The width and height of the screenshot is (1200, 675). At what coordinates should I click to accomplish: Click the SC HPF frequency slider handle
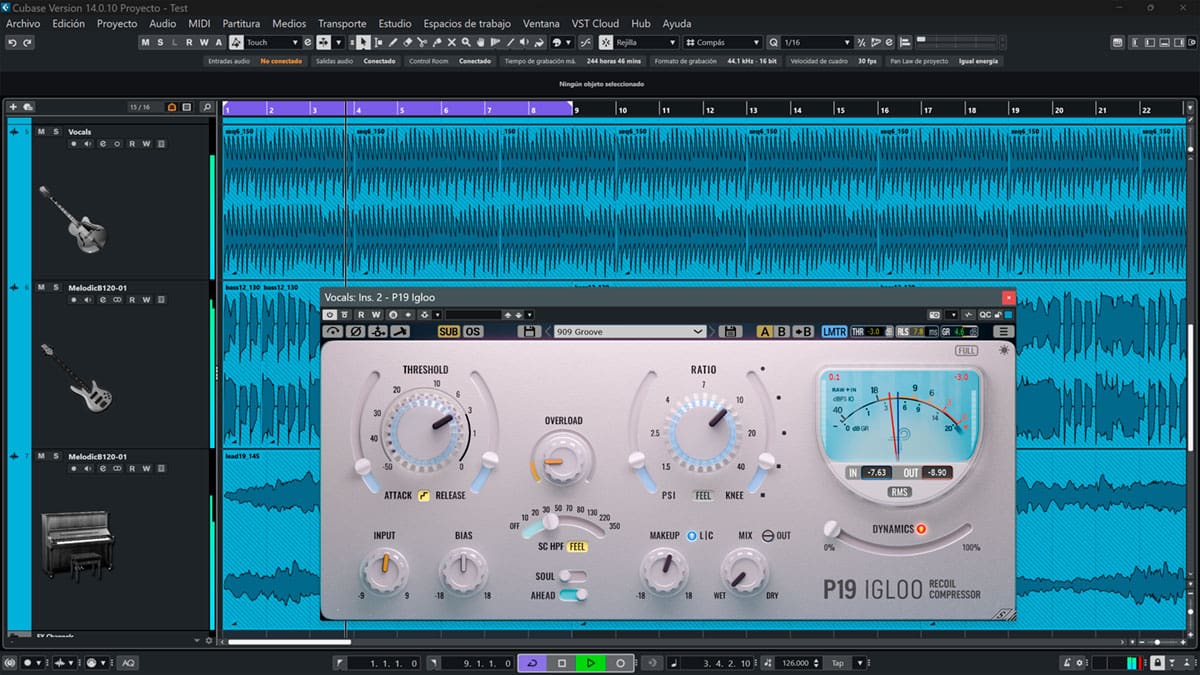tap(552, 522)
